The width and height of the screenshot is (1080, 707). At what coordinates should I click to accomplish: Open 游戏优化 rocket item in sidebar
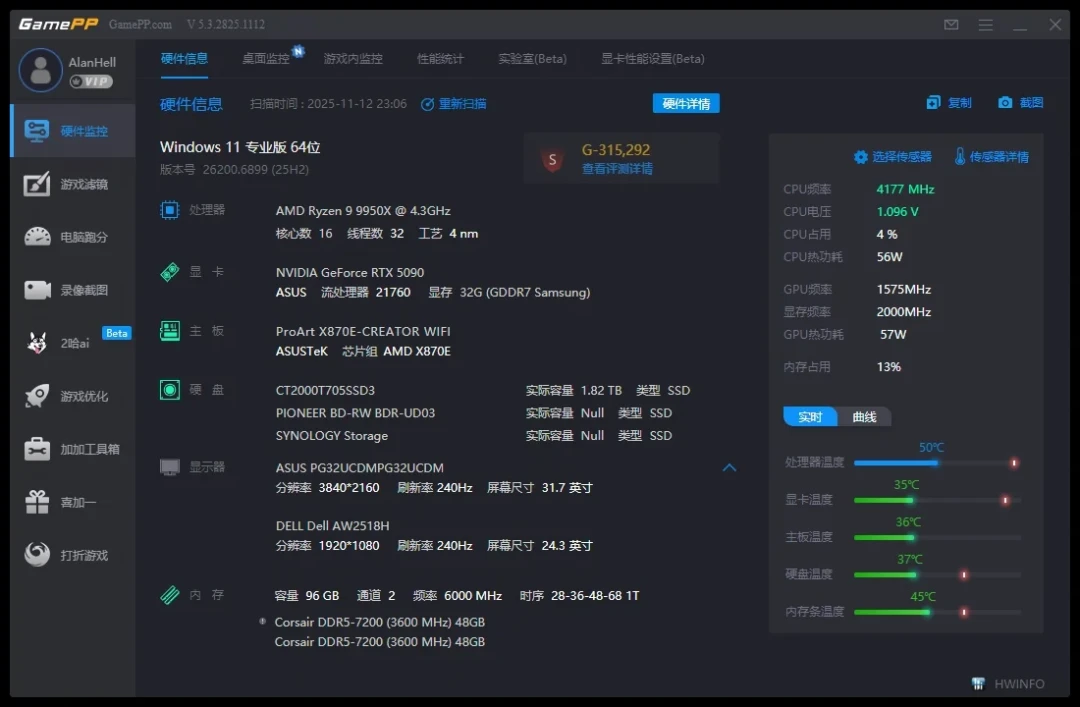pyautogui.click(x=73, y=396)
